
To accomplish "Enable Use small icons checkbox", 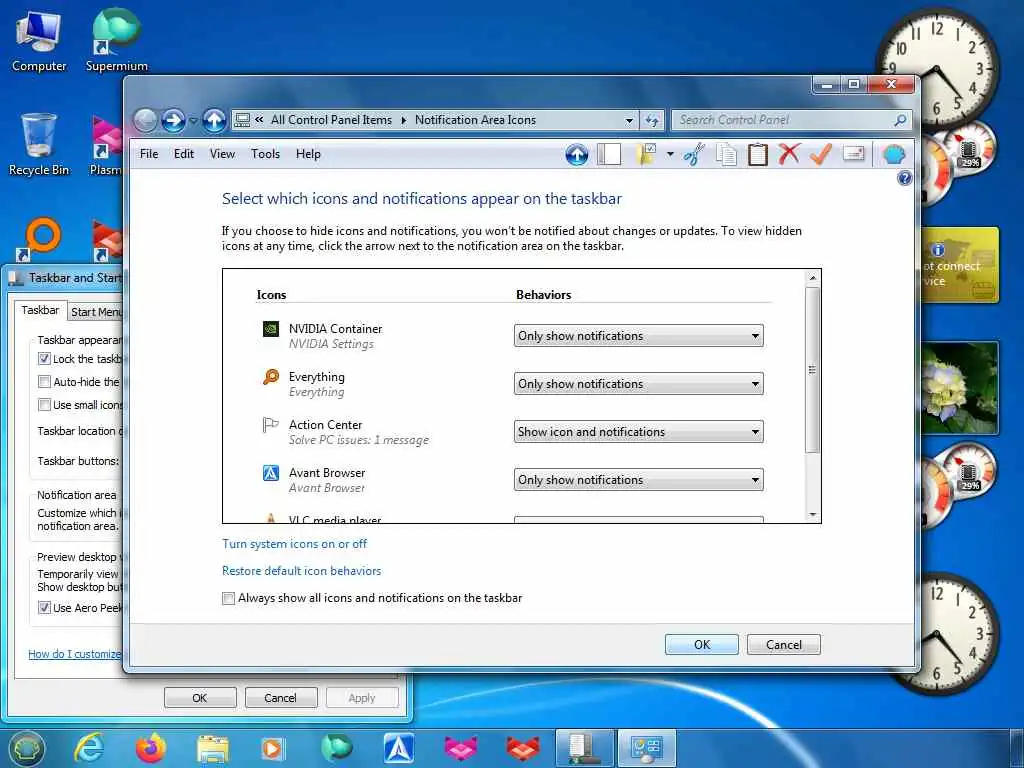I will 44,405.
